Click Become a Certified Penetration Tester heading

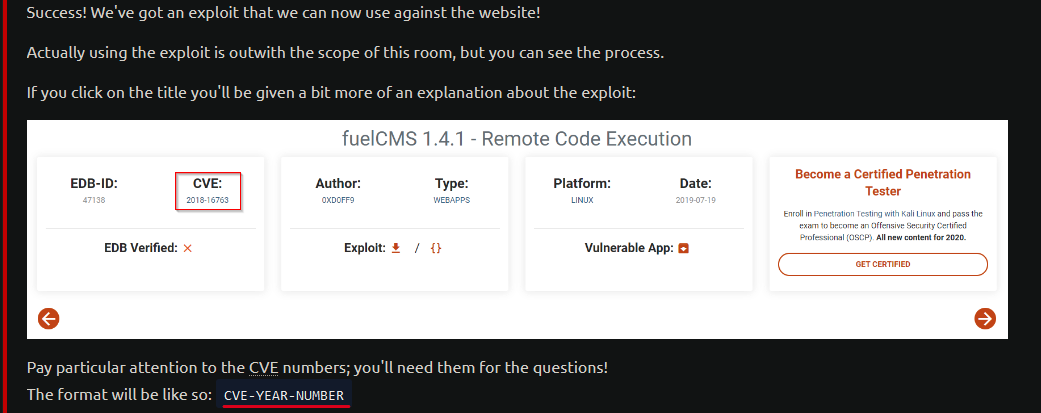(x=882, y=183)
